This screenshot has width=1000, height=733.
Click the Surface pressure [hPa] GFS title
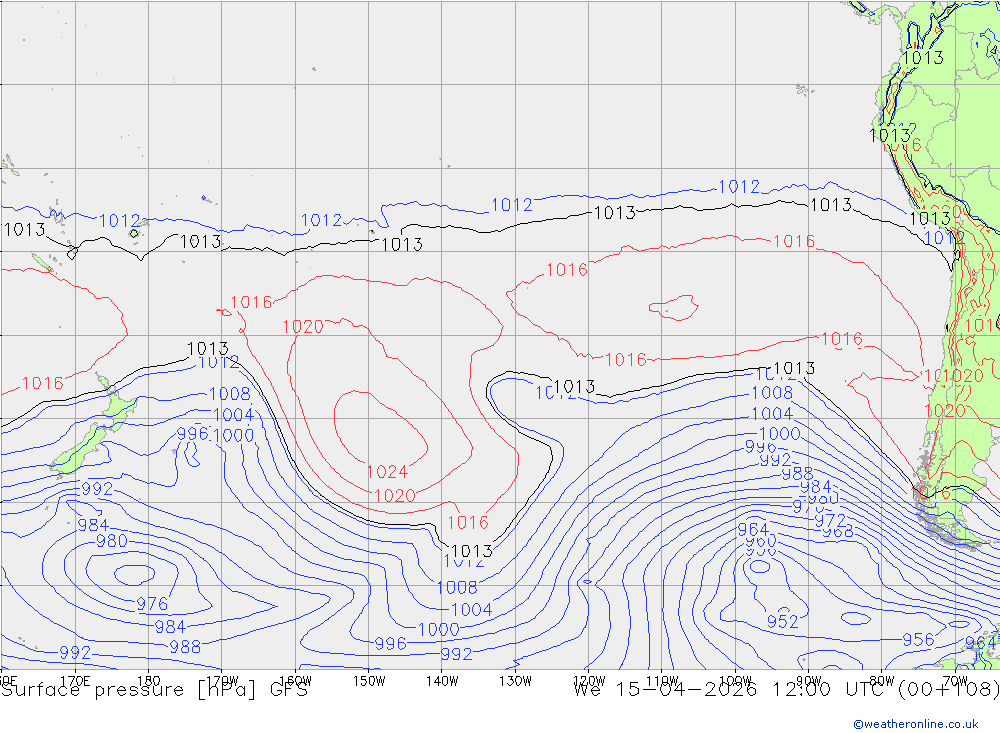tap(154, 690)
